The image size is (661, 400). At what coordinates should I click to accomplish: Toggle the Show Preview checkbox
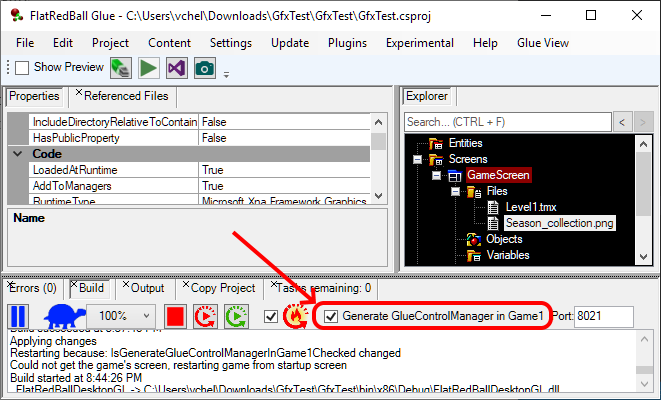[x=22, y=67]
